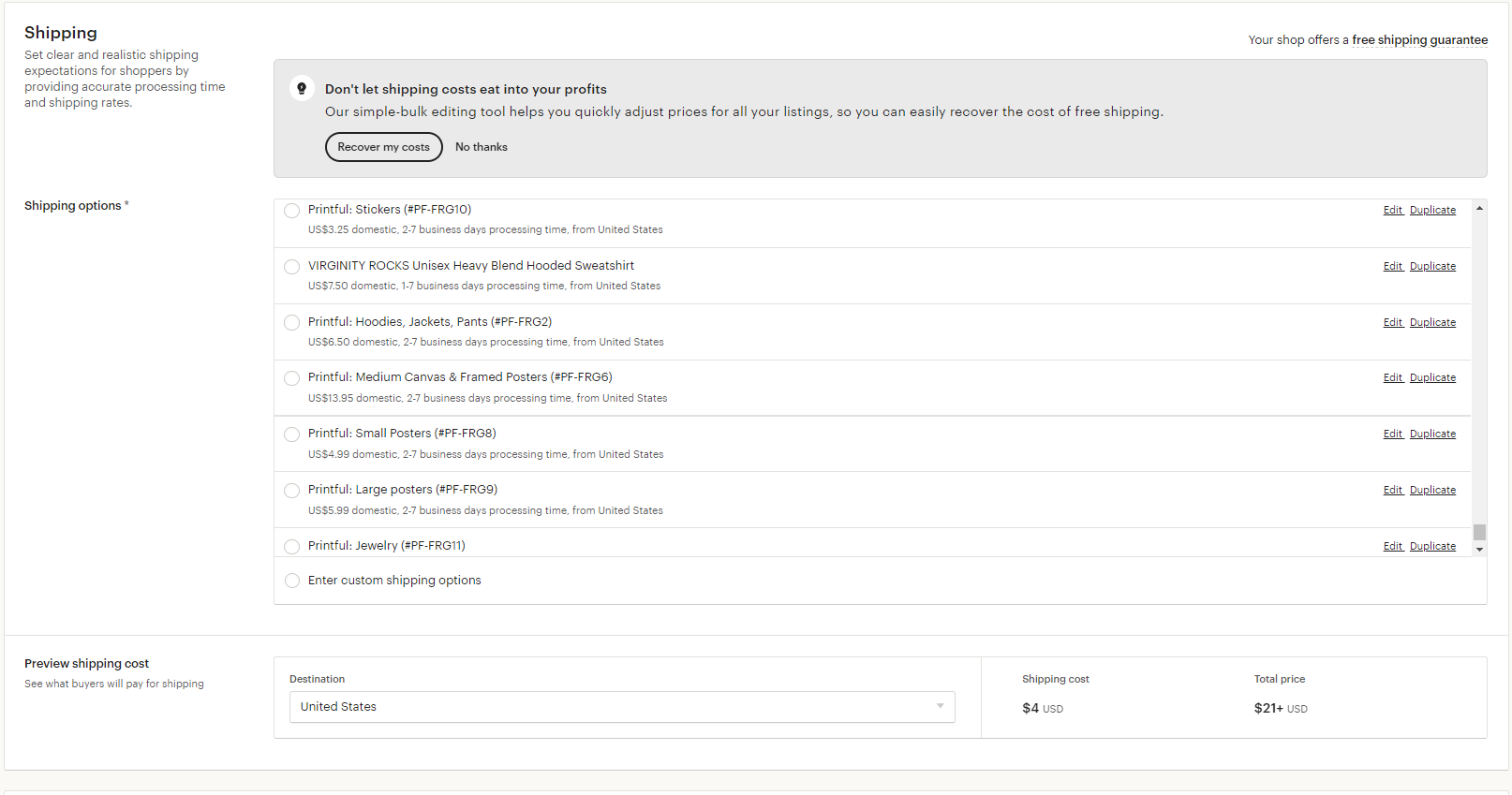The width and height of the screenshot is (1512, 795).
Task: Select Enter custom shipping options
Action: (x=292, y=581)
